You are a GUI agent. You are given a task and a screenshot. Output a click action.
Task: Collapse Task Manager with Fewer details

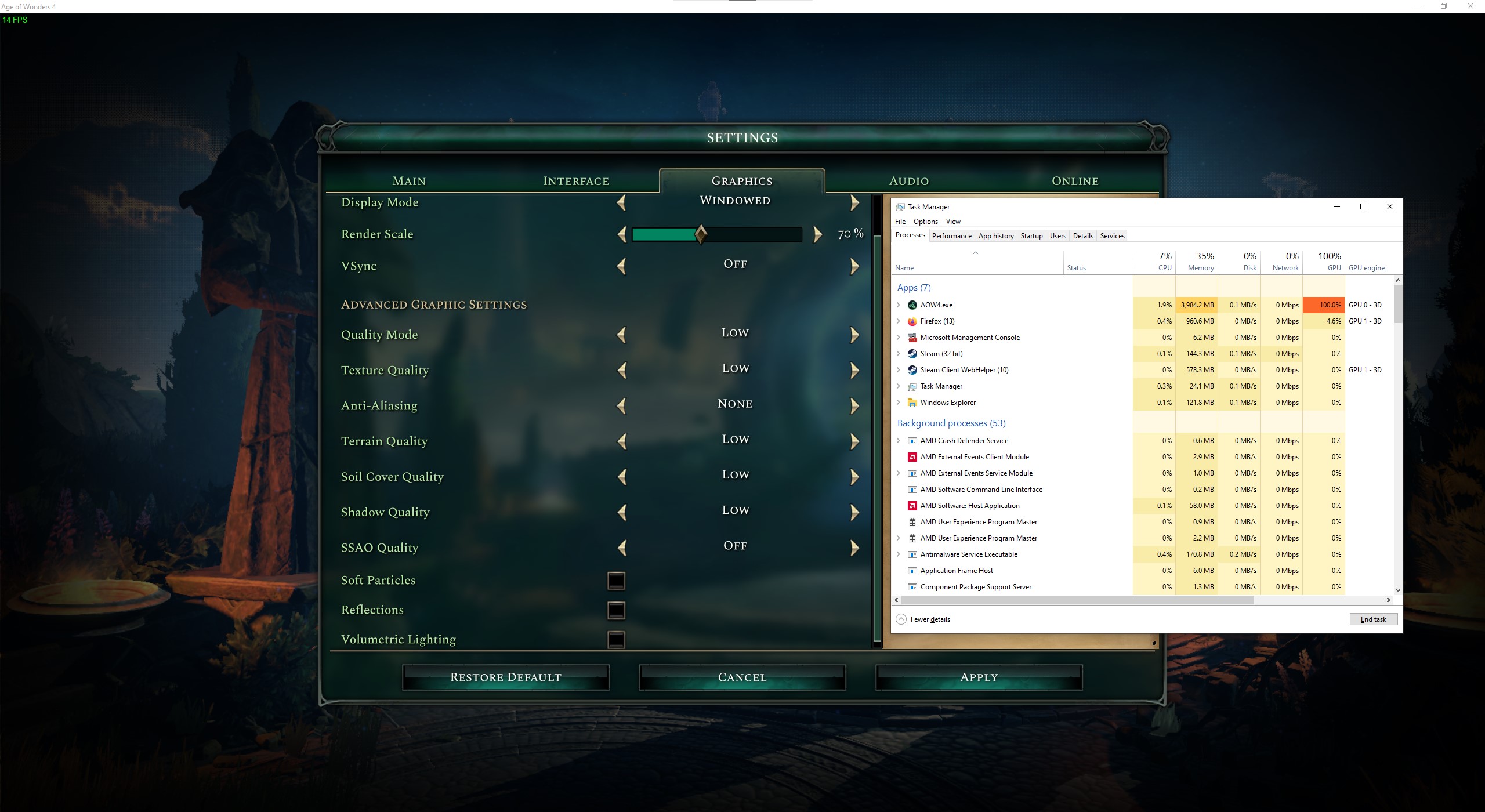(923, 619)
